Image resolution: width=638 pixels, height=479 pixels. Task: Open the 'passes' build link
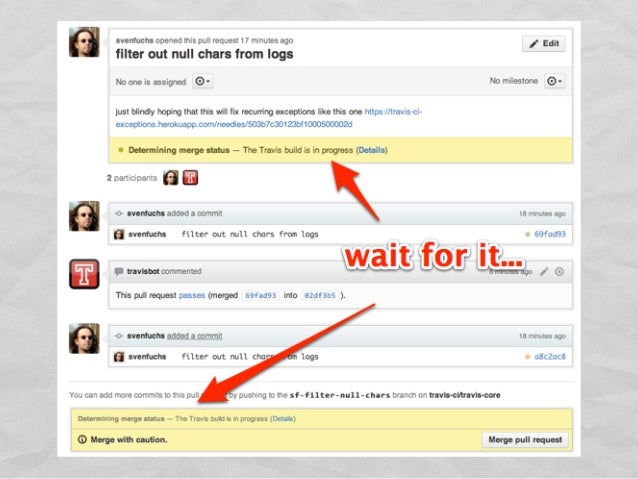click(x=192, y=295)
